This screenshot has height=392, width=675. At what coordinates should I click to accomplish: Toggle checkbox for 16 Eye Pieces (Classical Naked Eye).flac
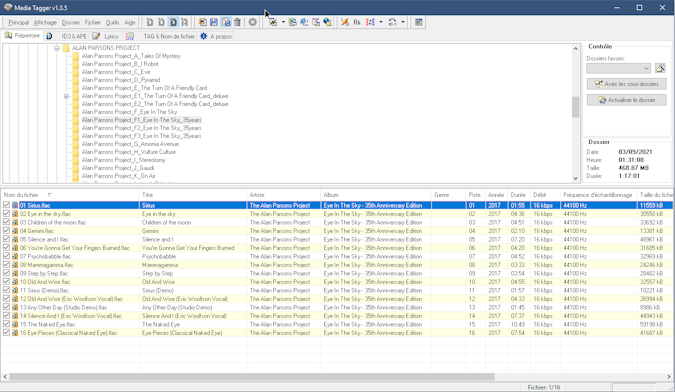(6, 332)
